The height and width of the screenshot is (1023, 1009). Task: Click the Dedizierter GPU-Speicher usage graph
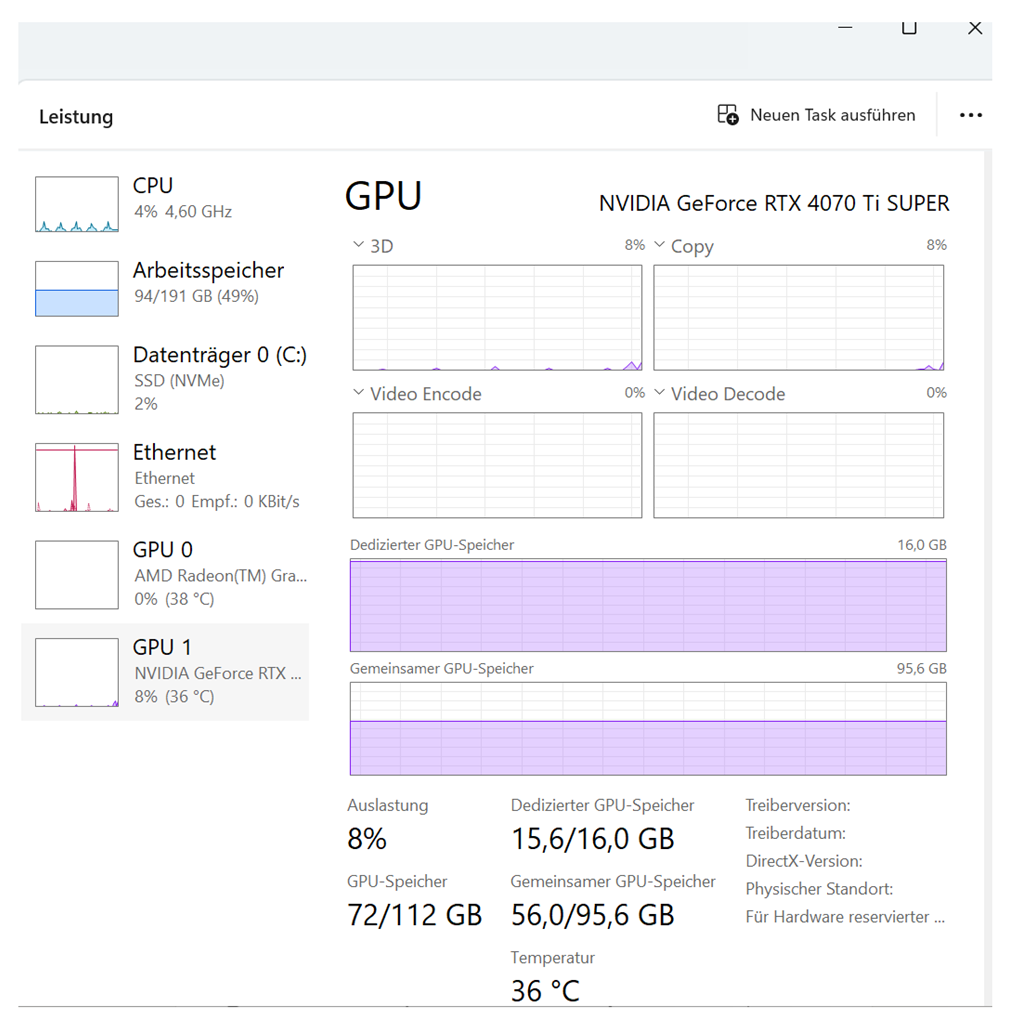[x=648, y=605]
